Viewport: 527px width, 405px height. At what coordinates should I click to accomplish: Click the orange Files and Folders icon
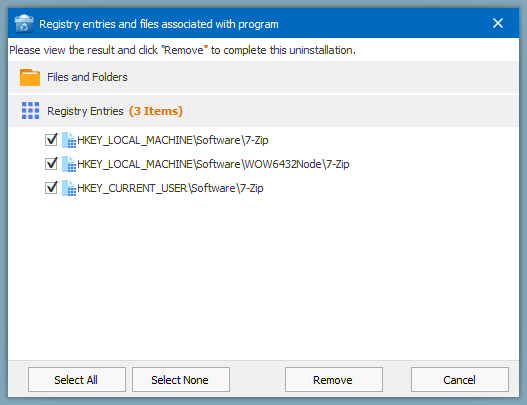pyautogui.click(x=30, y=77)
